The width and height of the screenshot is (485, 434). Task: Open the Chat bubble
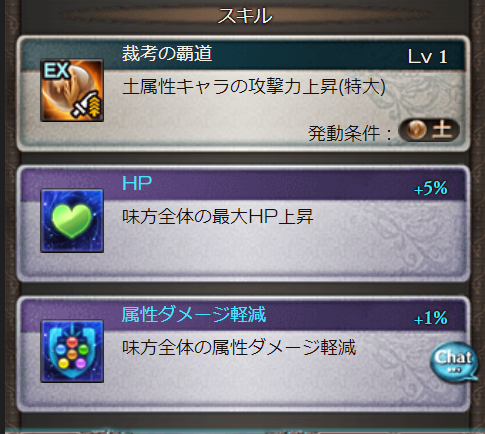point(454,361)
